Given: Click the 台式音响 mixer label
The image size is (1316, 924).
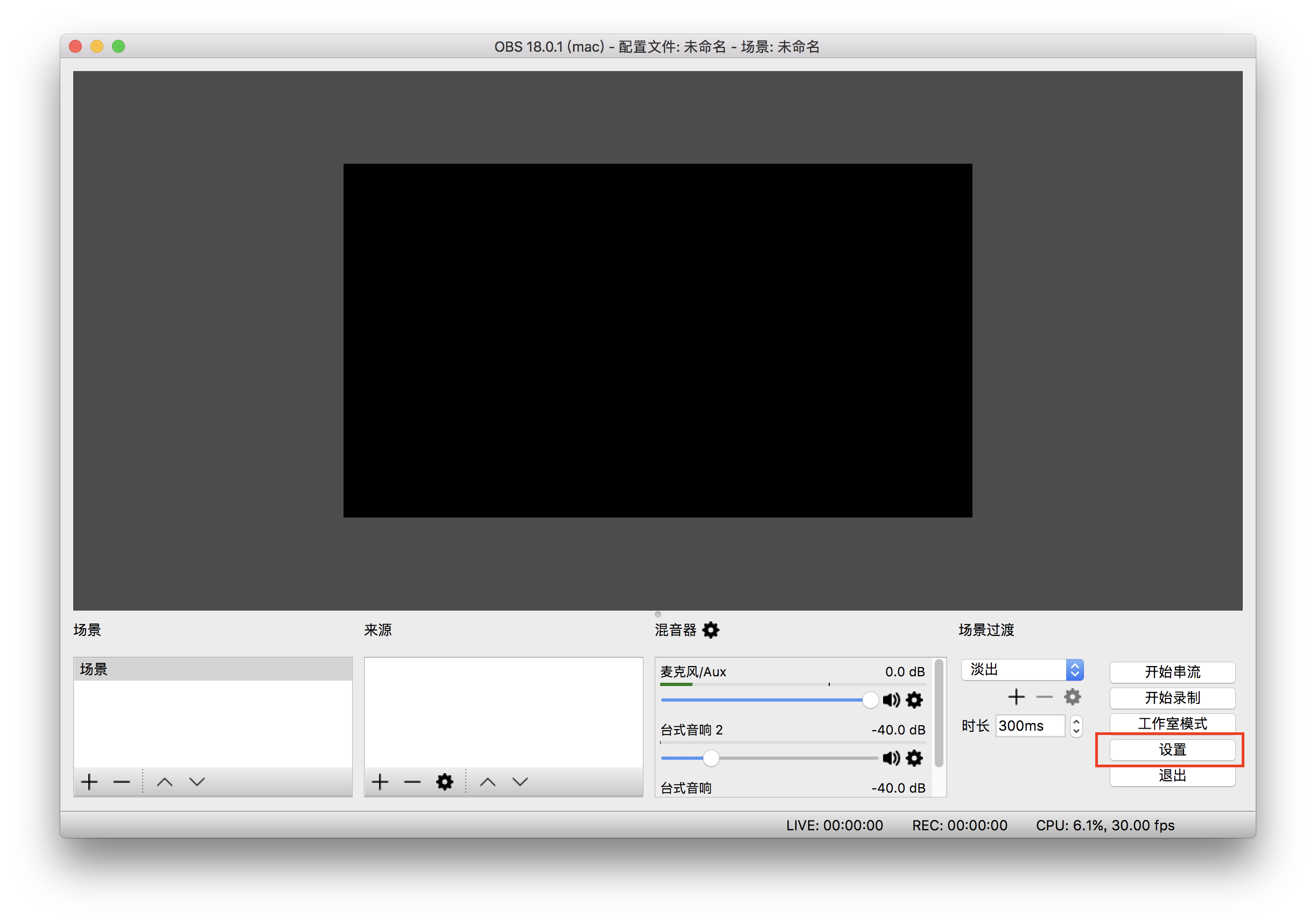Looking at the screenshot, I should pyautogui.click(x=686, y=788).
